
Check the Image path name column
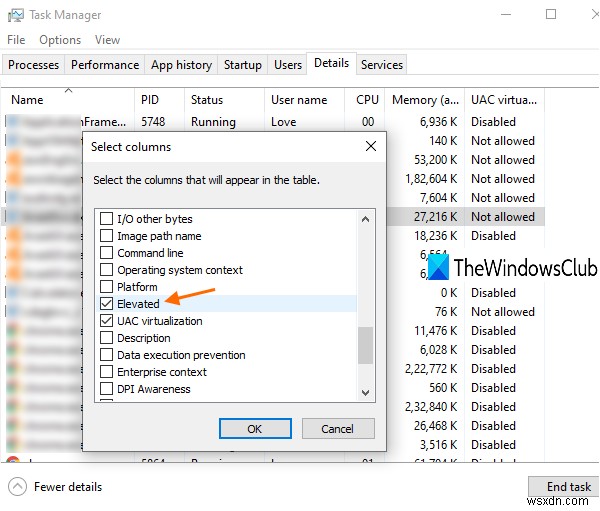coord(106,235)
